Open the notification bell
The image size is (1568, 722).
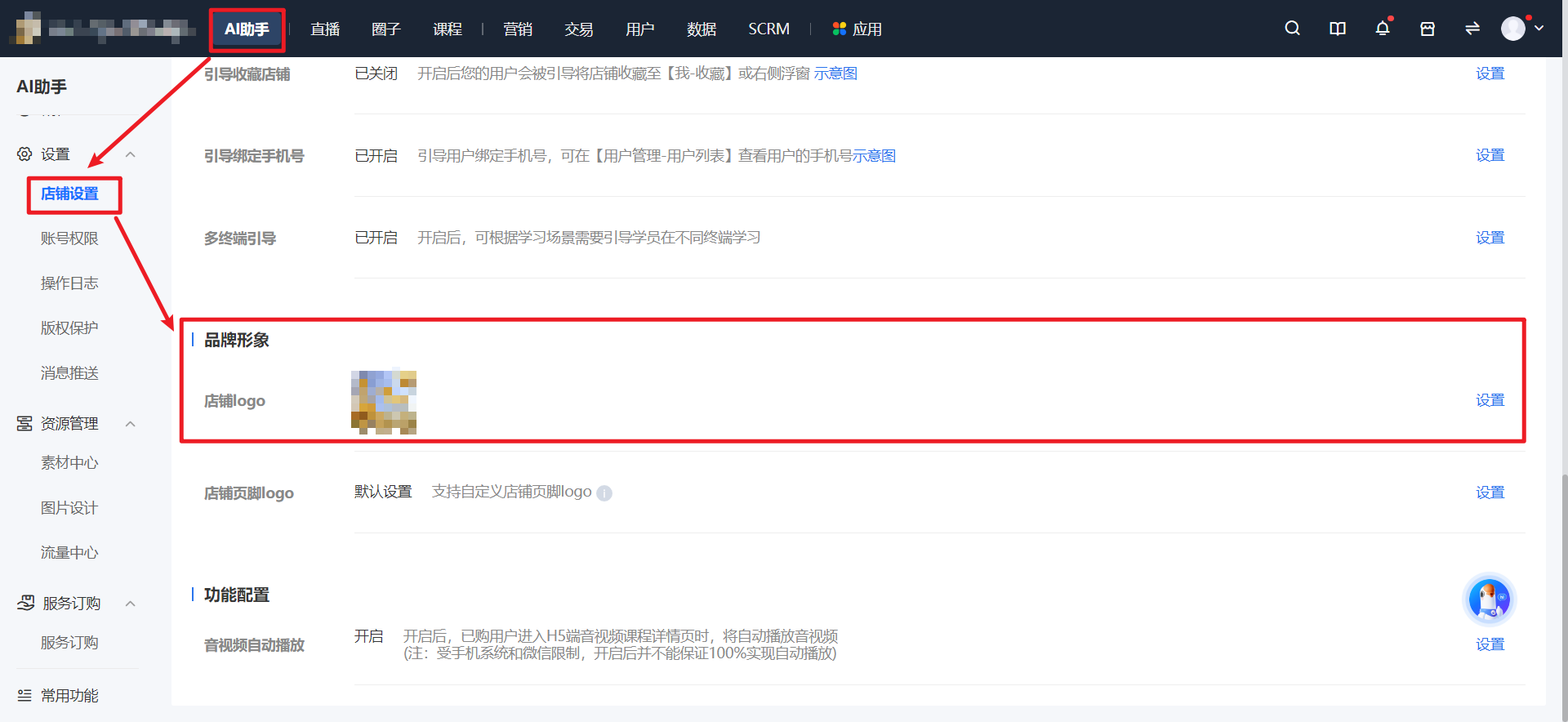pyautogui.click(x=1382, y=29)
